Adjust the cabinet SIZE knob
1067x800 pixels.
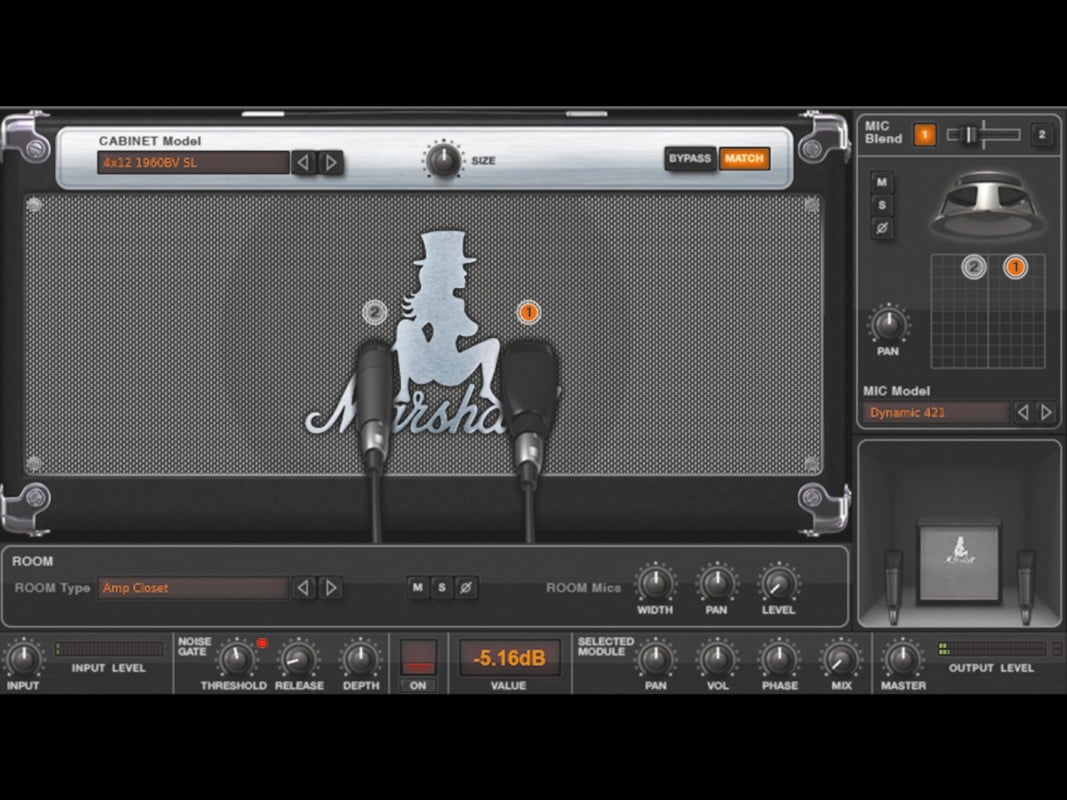click(x=443, y=160)
